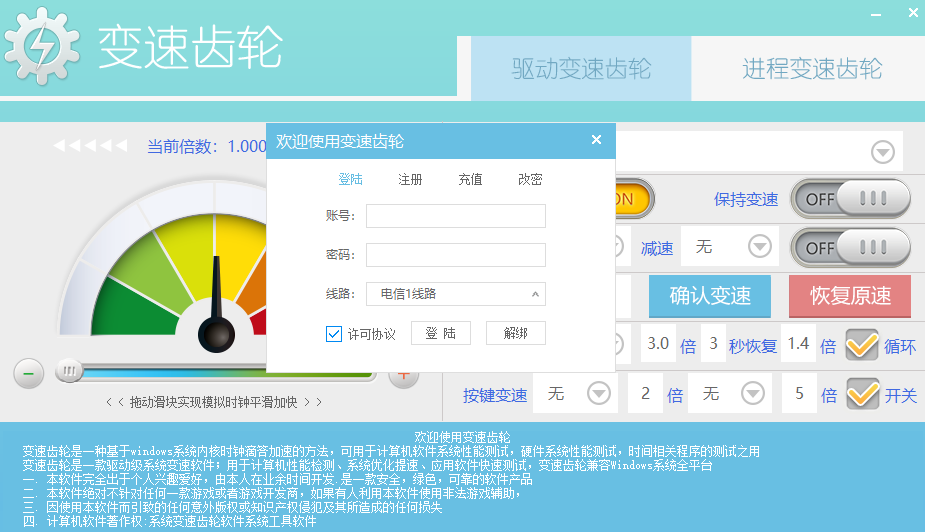This screenshot has width=925, height=532.
Task: Click the 解绑 unbind button
Action: tap(516, 333)
